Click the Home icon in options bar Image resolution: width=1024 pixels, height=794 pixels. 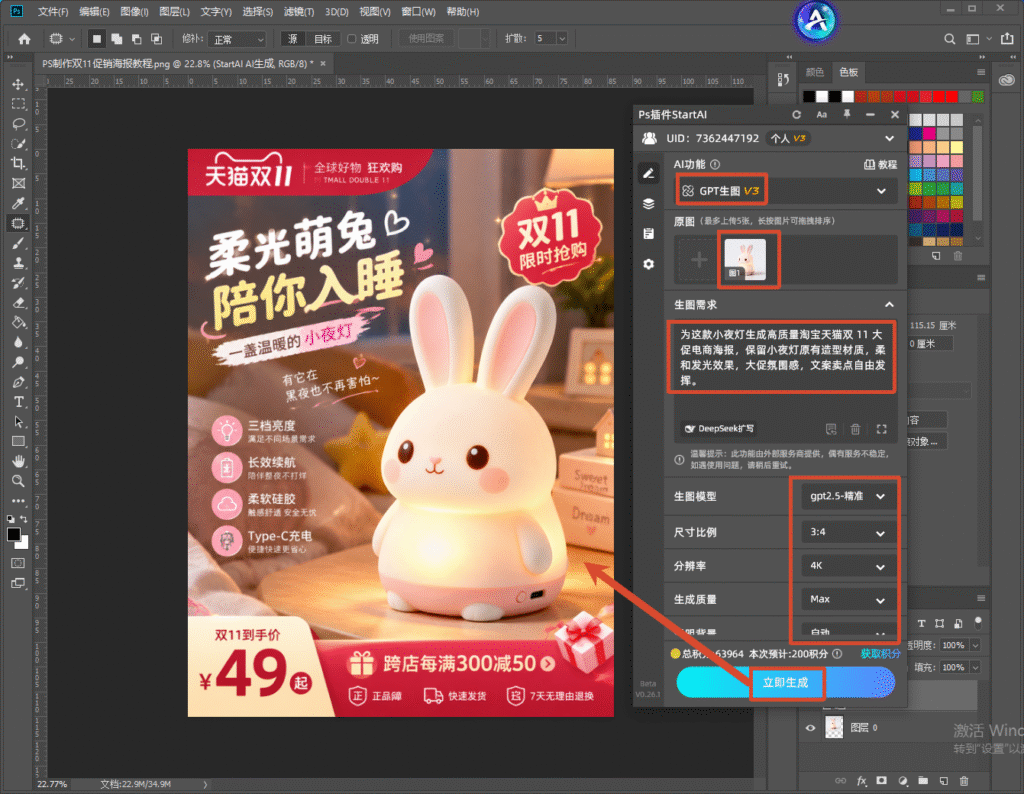[24, 39]
